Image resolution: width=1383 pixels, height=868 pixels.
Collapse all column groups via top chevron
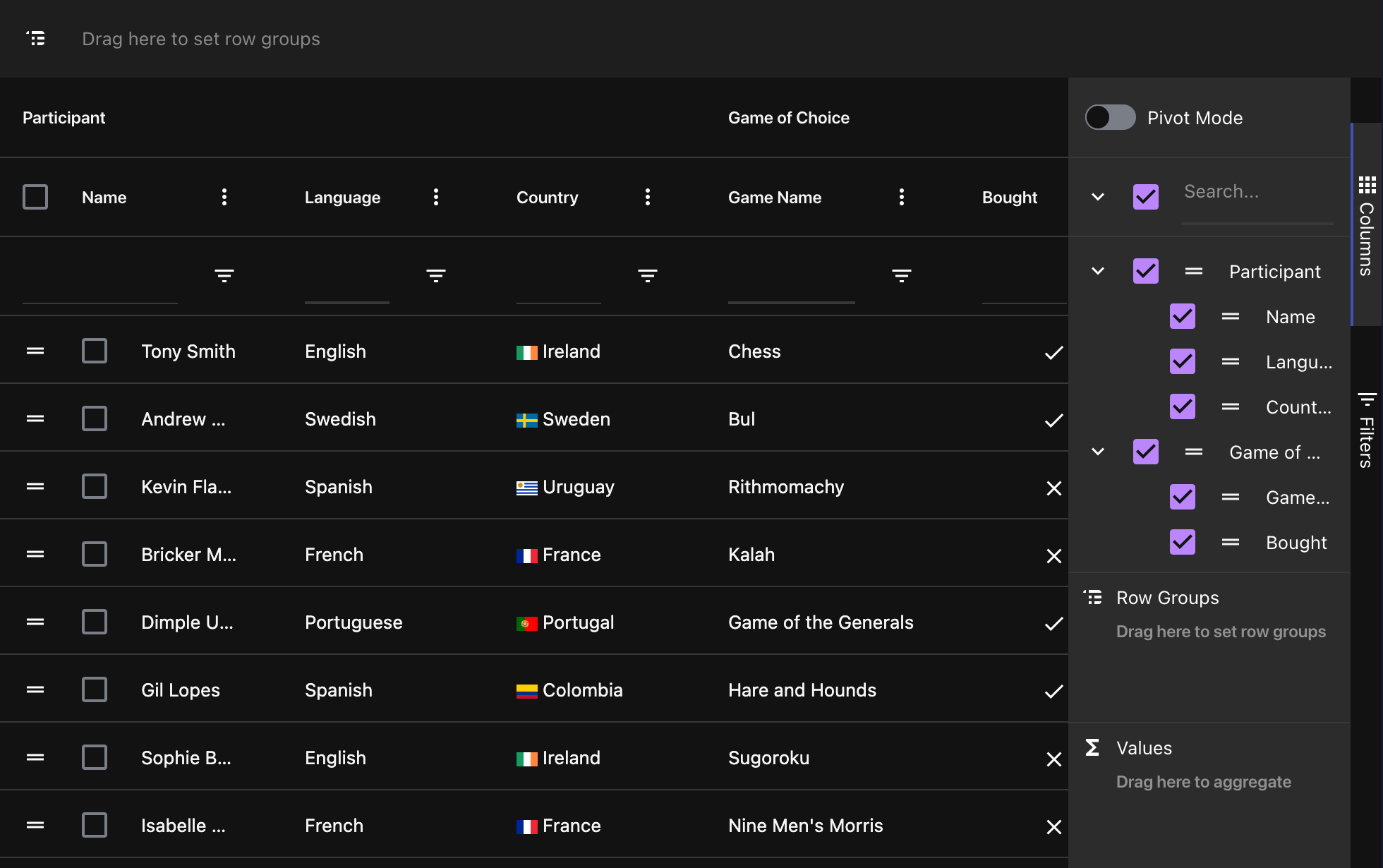1098,196
